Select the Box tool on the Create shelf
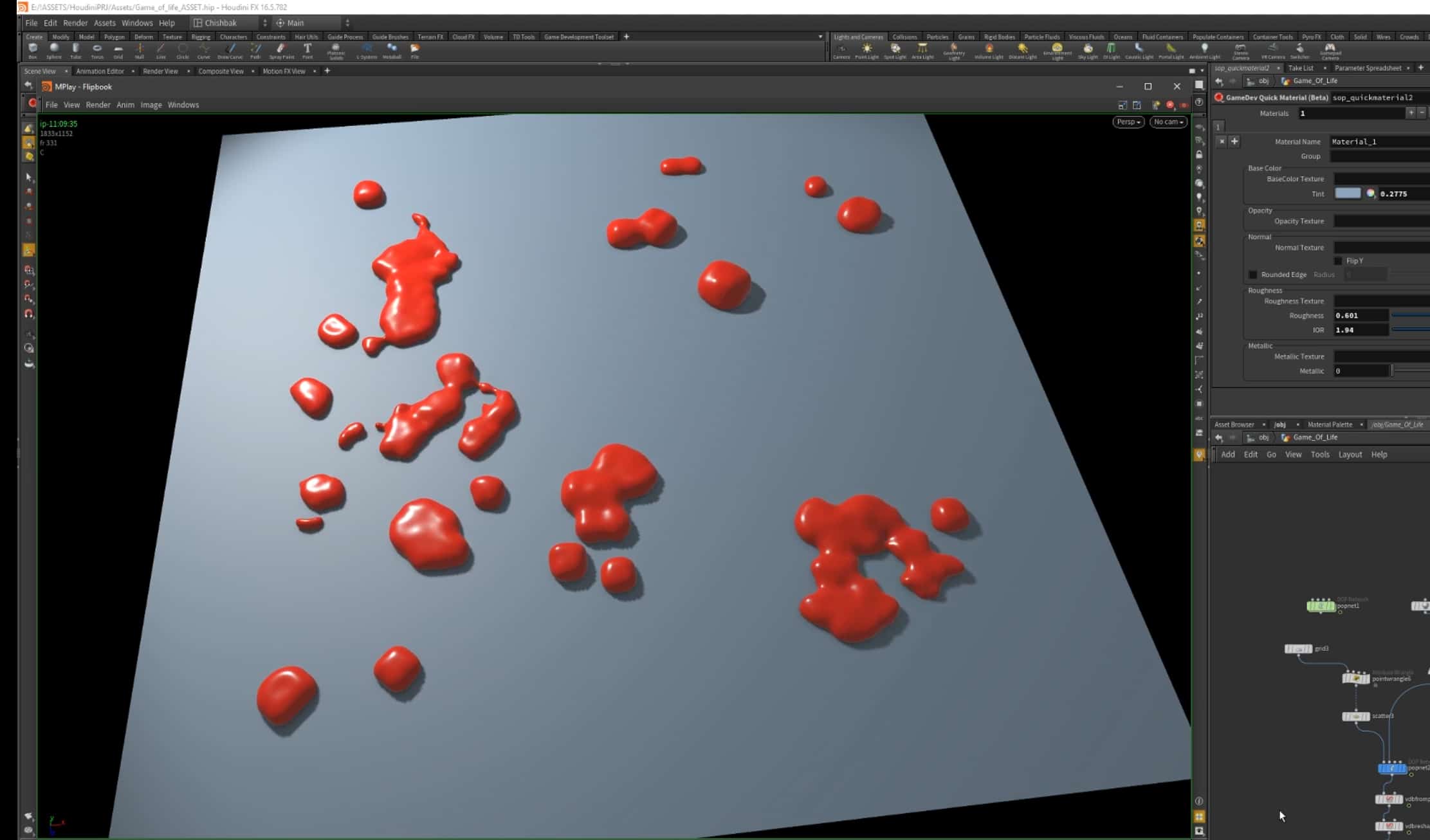The width and height of the screenshot is (1430, 840). click(x=33, y=48)
